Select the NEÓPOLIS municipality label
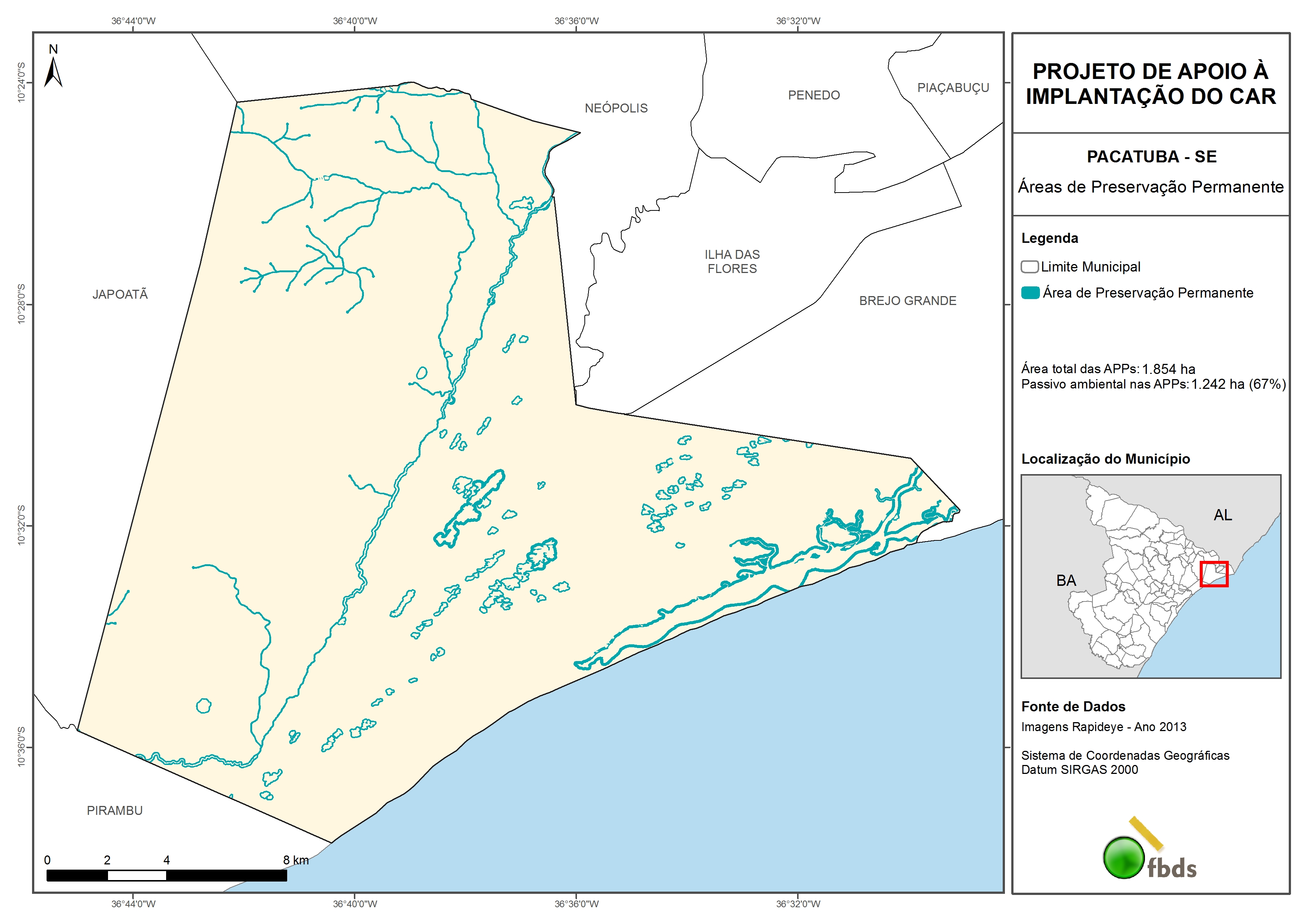Screen dimensions: 1307x924 click(x=616, y=108)
